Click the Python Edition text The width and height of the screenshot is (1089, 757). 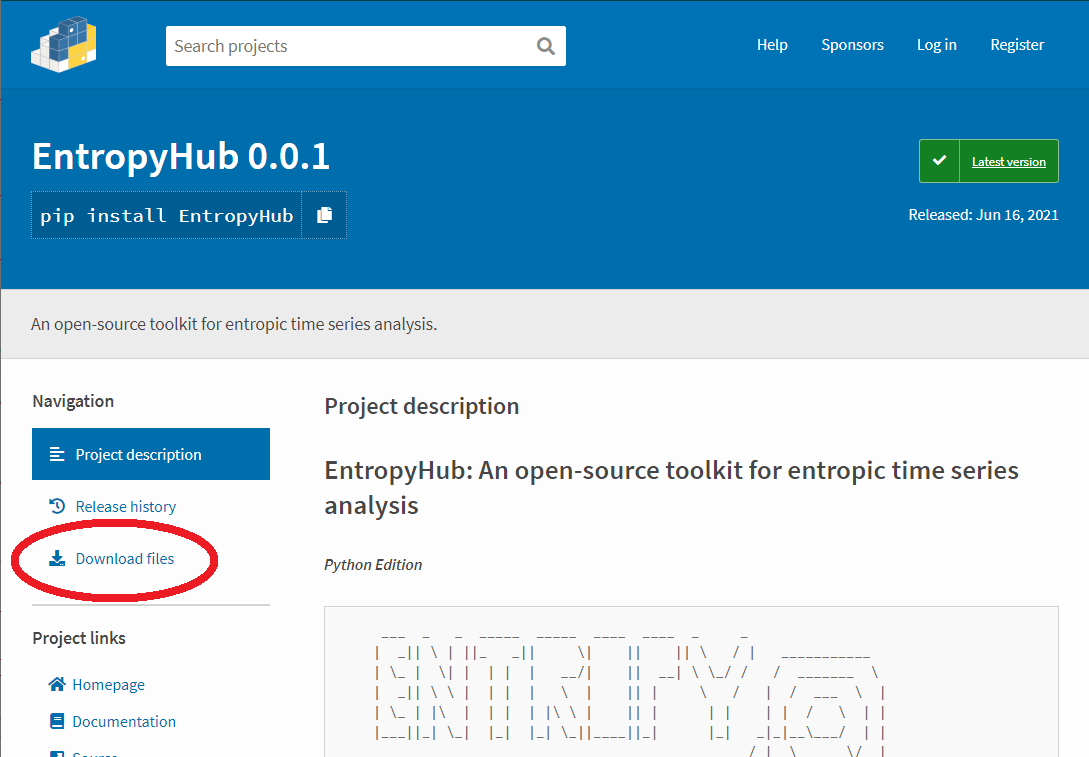(373, 565)
